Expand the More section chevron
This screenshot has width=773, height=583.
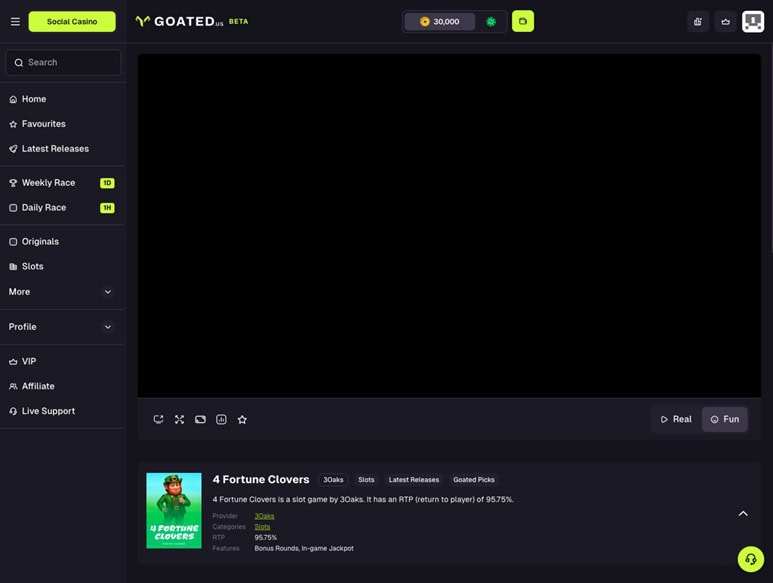point(107,292)
